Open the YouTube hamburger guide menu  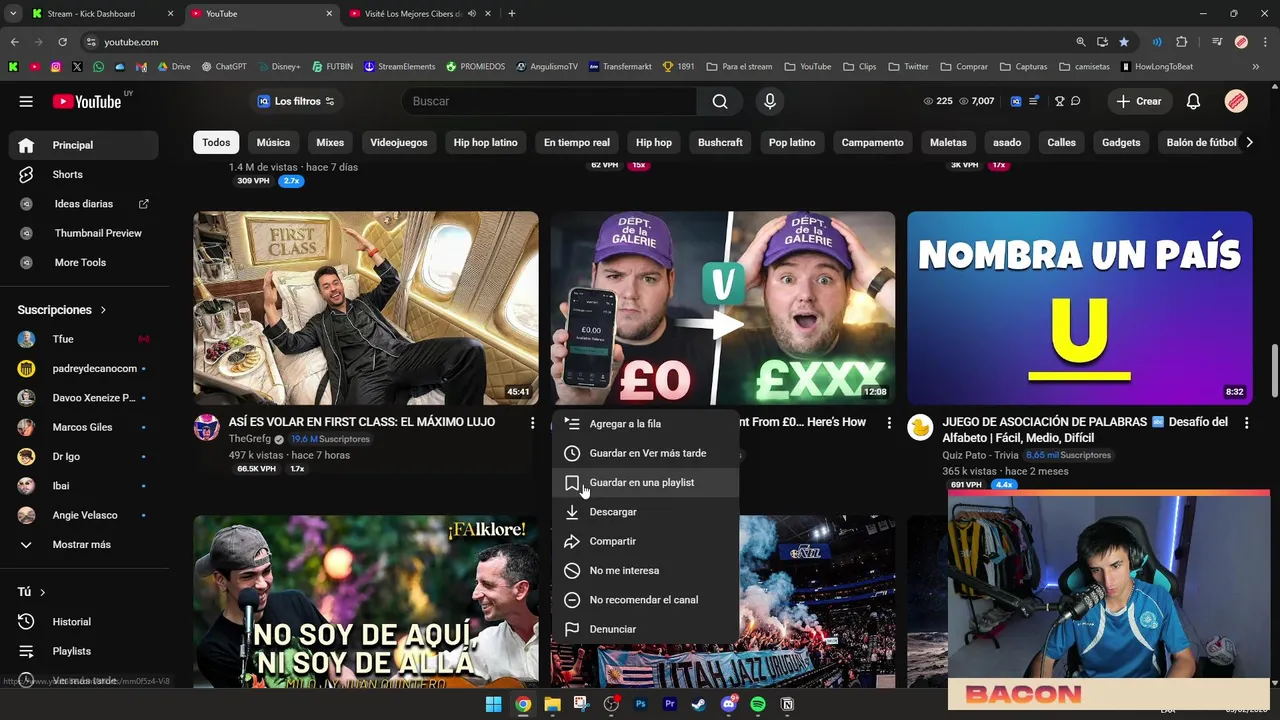point(26,101)
